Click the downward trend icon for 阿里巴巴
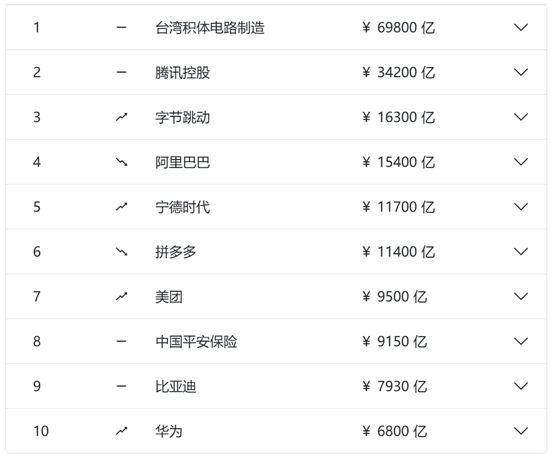The width and height of the screenshot is (554, 457). (122, 162)
